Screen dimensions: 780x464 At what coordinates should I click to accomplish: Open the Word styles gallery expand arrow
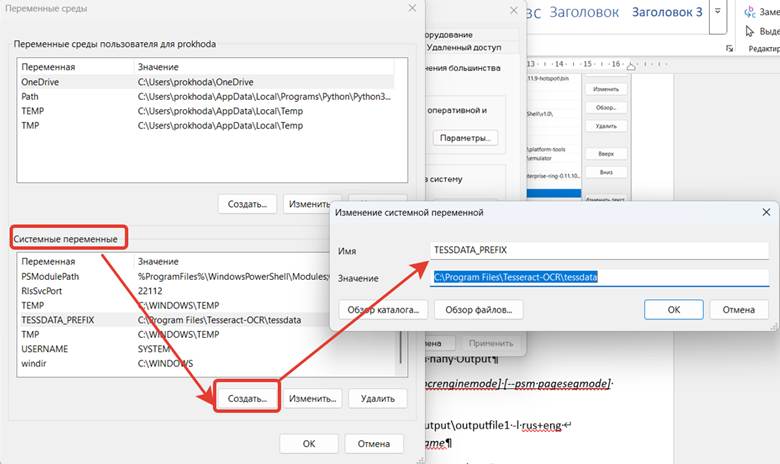click(717, 11)
